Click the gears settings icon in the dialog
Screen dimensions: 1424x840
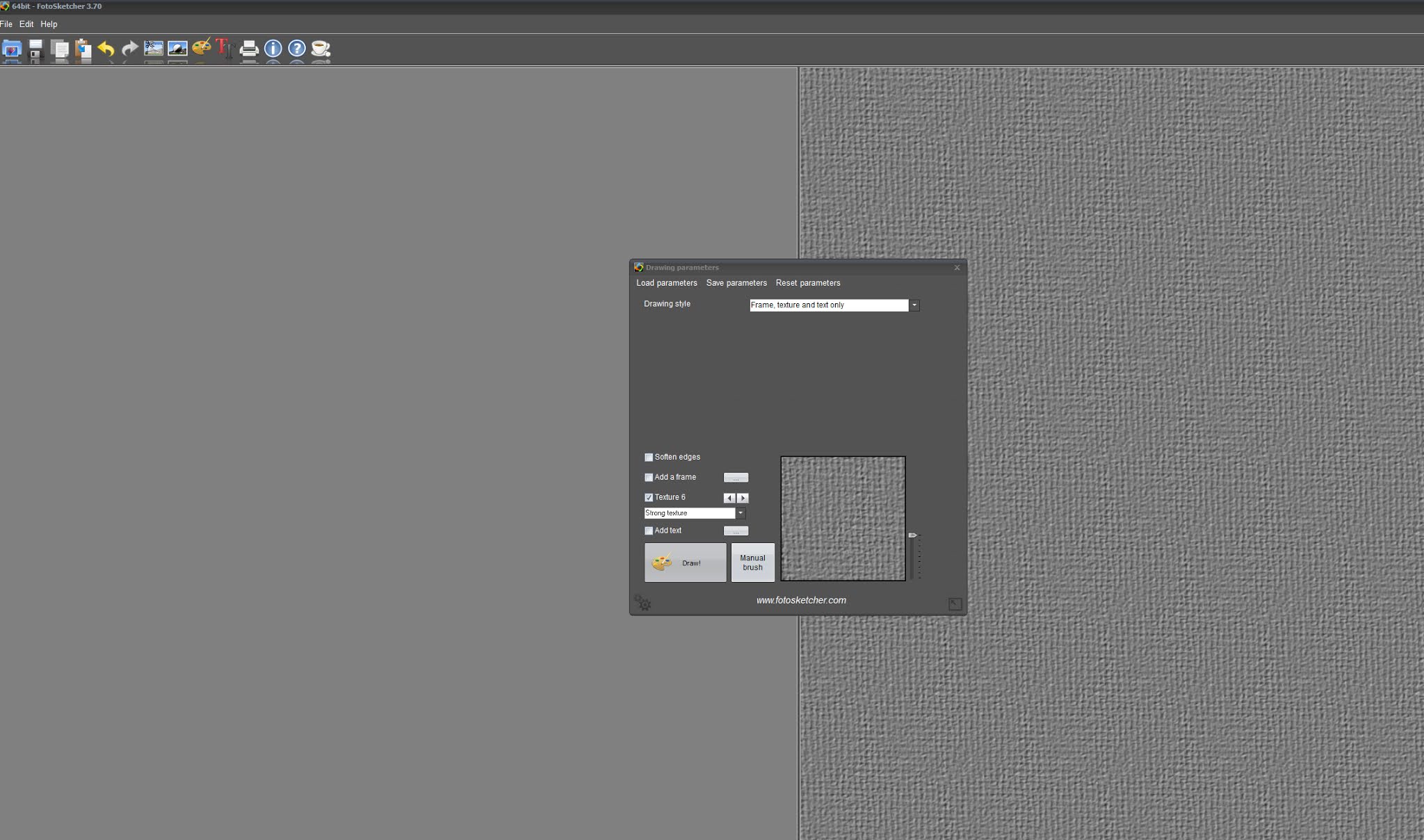[643, 603]
